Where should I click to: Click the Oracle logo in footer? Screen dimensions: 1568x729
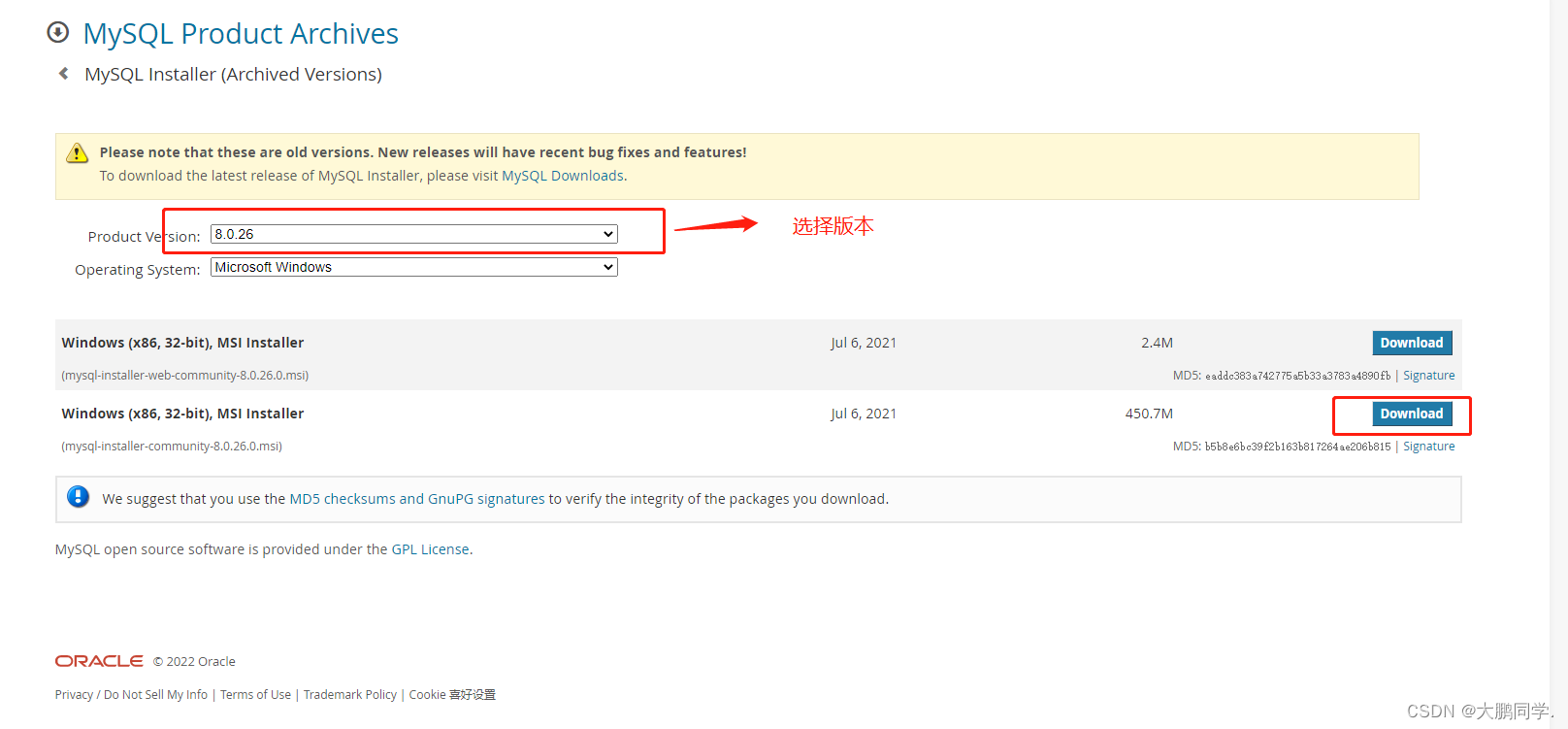coord(99,661)
